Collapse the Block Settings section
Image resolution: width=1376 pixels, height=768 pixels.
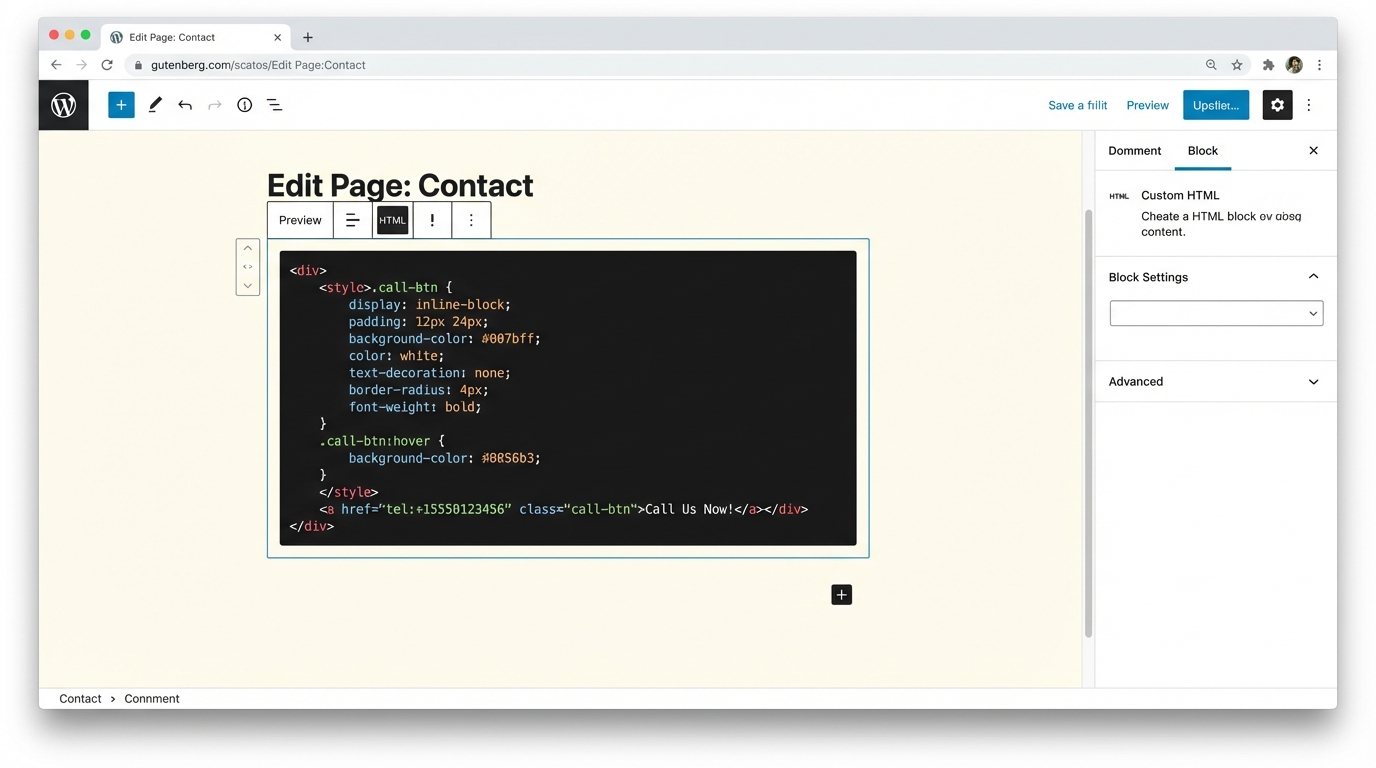pyautogui.click(x=1313, y=276)
